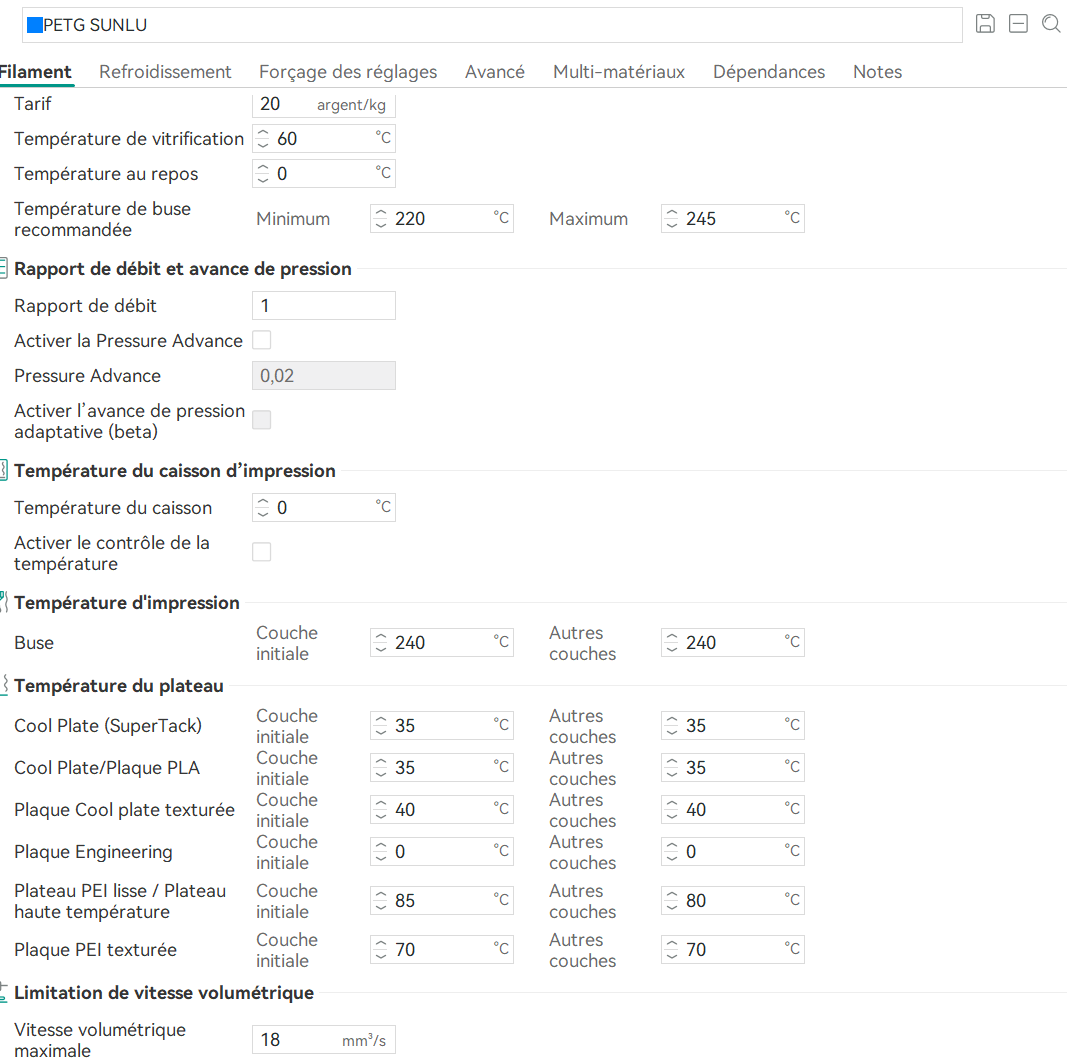Click the Rapport de débit input field
The width and height of the screenshot is (1067, 1063).
pos(323,306)
